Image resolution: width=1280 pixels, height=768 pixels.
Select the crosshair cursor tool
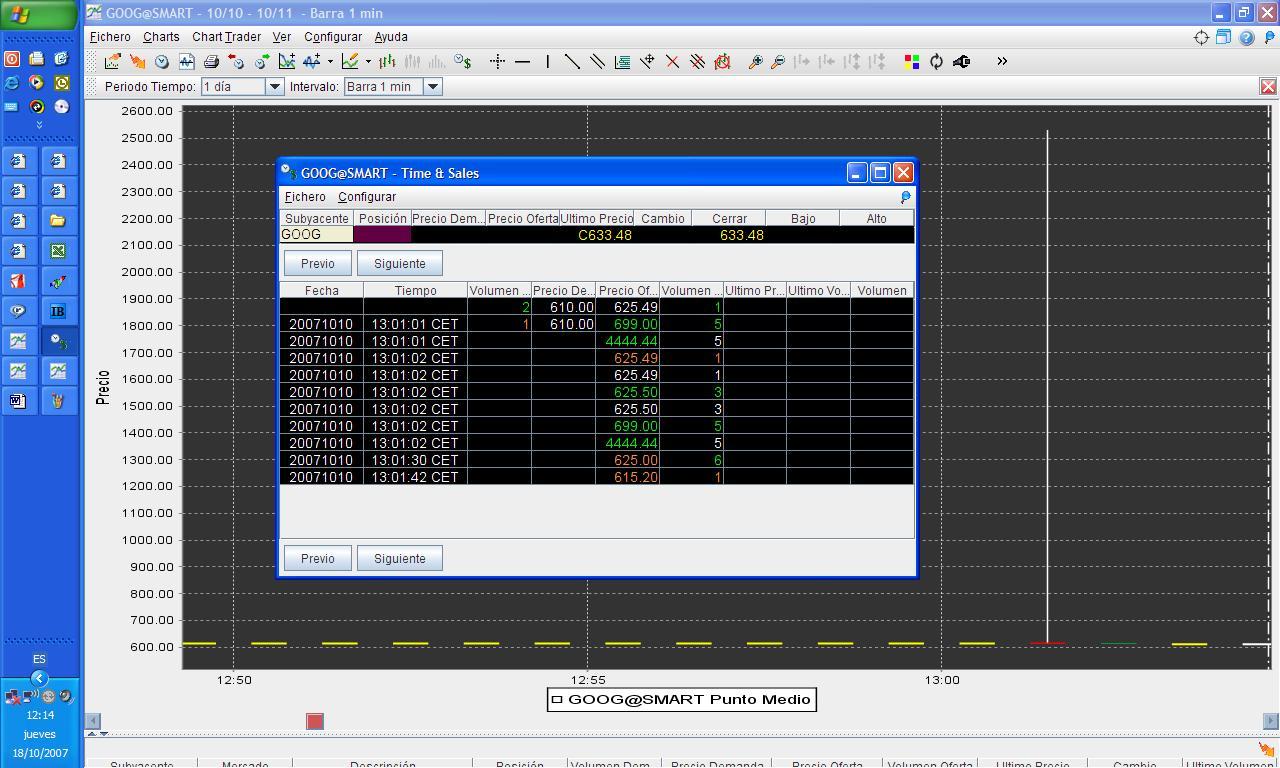tap(497, 62)
